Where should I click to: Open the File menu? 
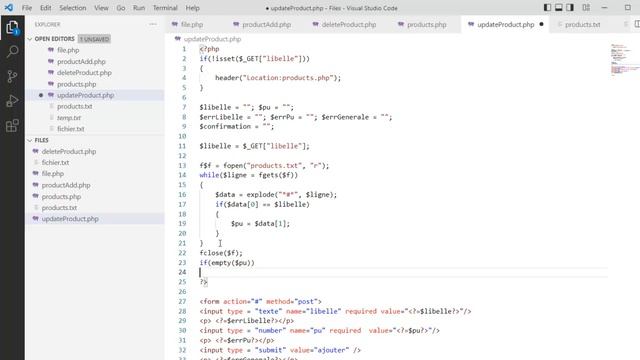point(27,8)
